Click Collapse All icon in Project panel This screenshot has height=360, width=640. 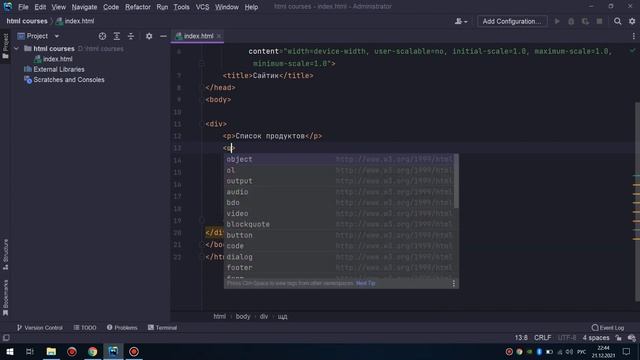click(131, 36)
